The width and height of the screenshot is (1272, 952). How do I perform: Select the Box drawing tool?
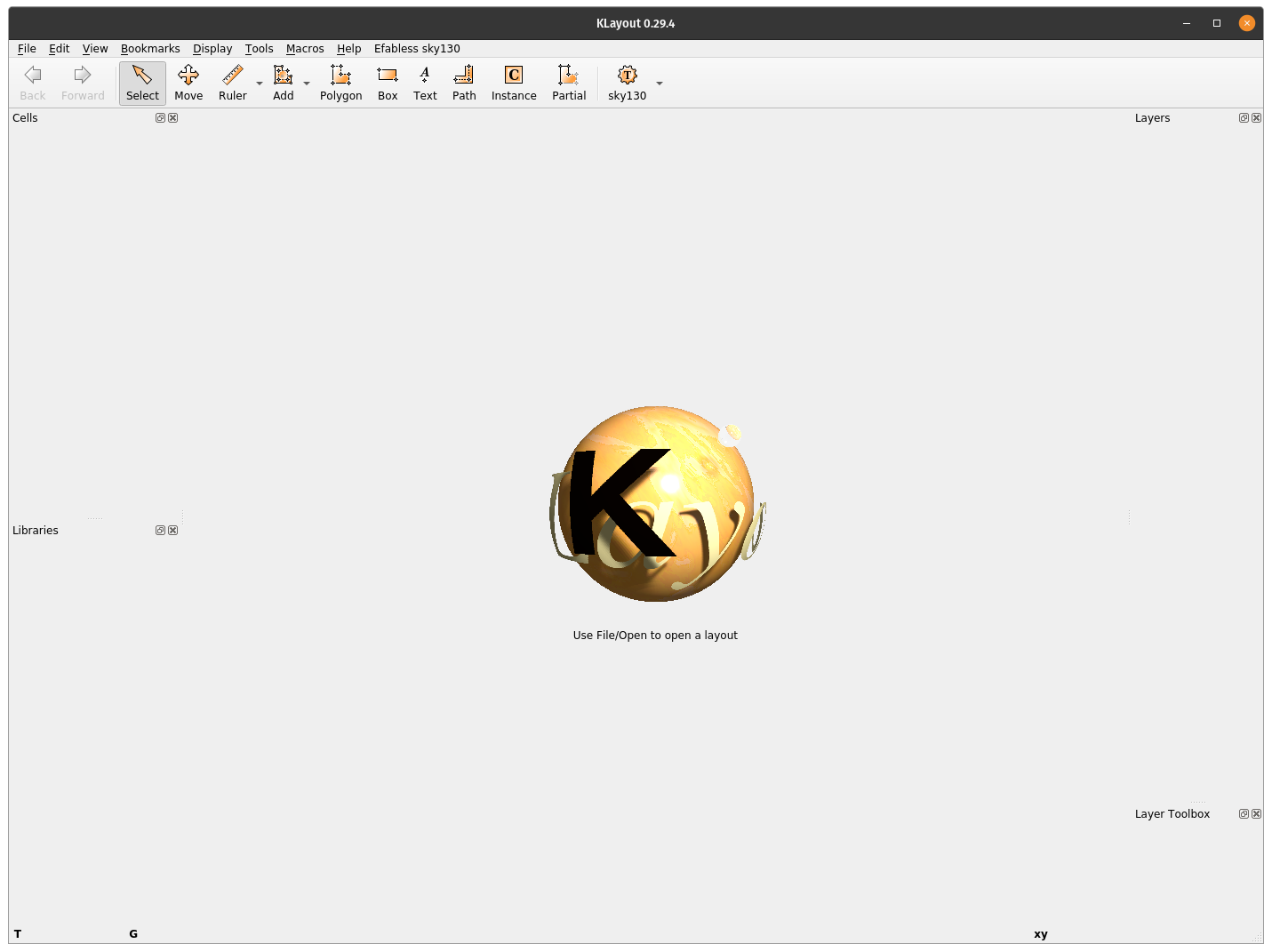(x=388, y=84)
